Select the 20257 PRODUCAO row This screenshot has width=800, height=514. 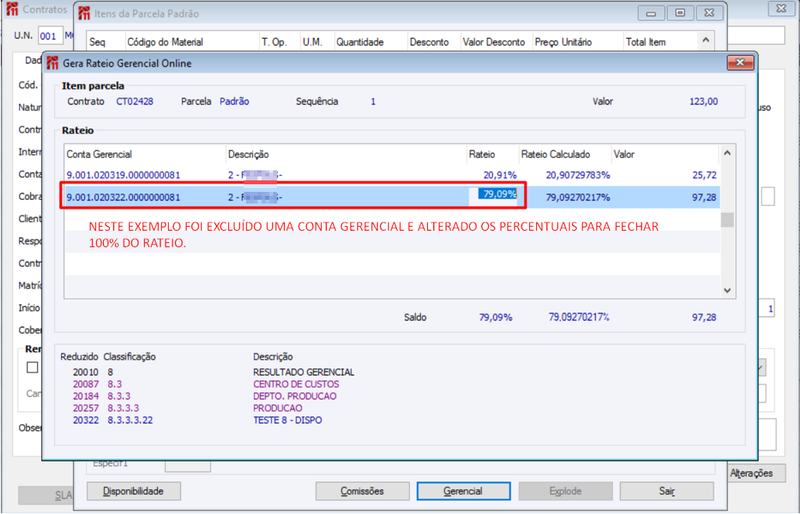(187, 408)
